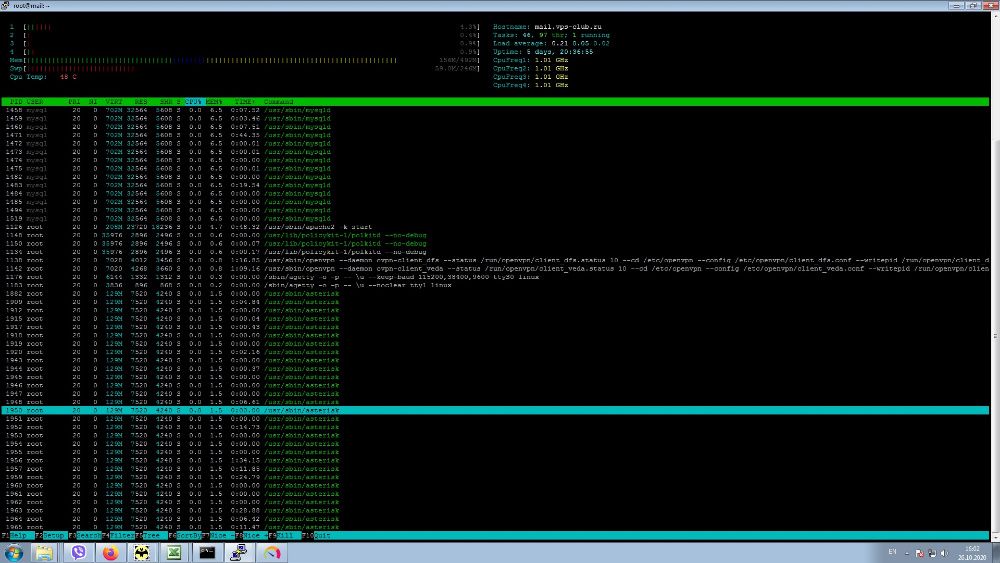Open The Bat! mail client on taskbar

142,552
